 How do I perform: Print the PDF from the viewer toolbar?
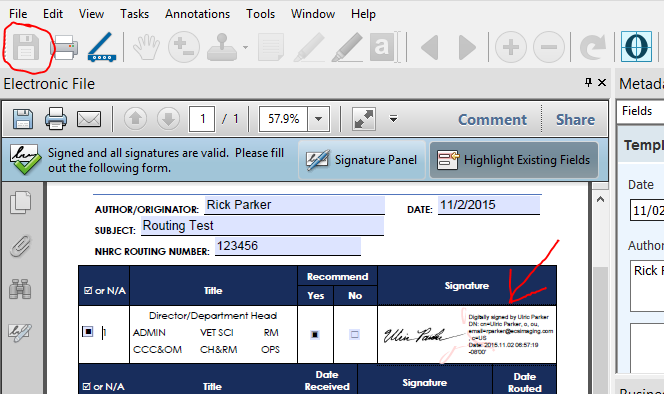coord(56,119)
